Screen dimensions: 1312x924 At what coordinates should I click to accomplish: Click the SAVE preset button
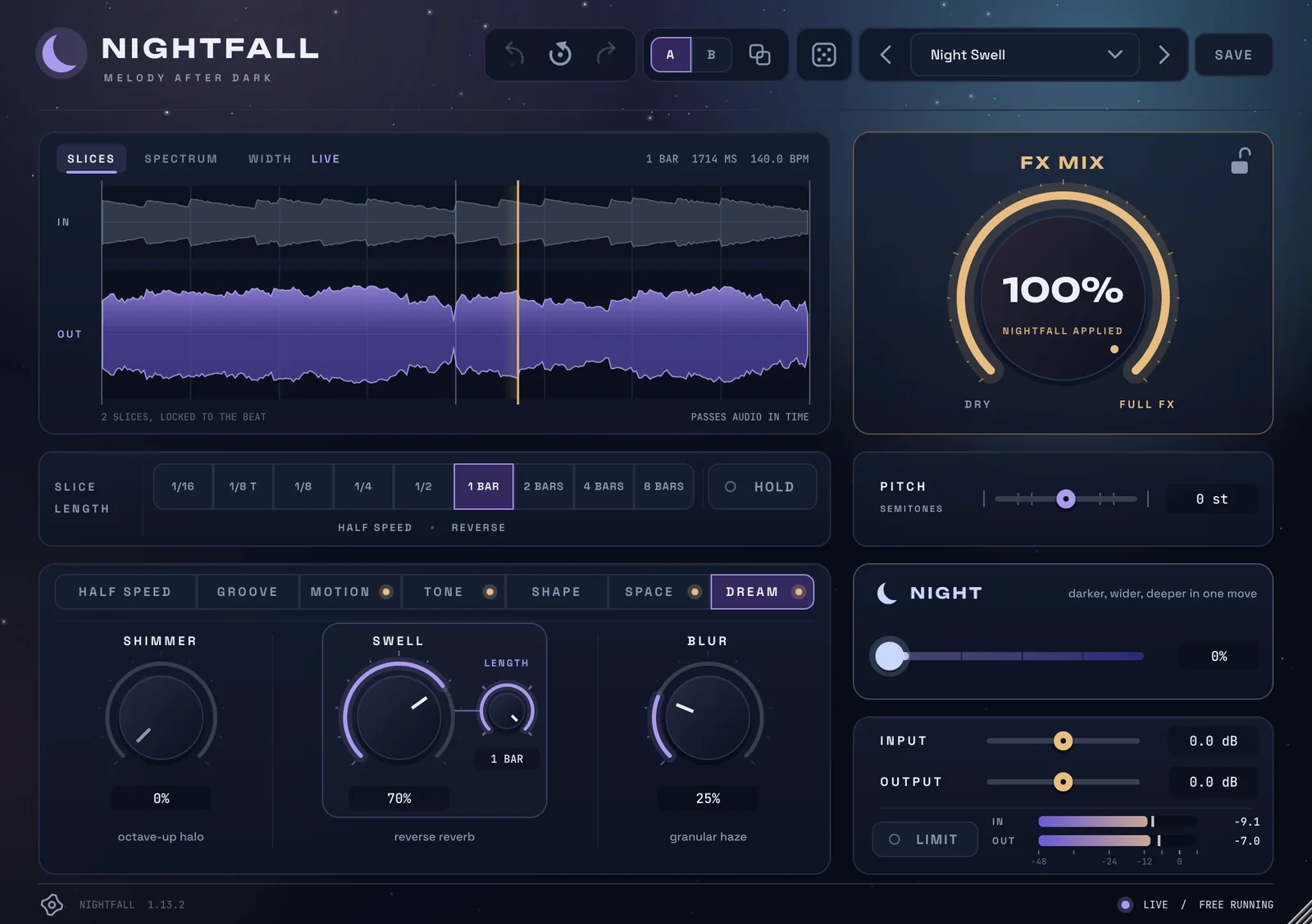click(x=1233, y=55)
